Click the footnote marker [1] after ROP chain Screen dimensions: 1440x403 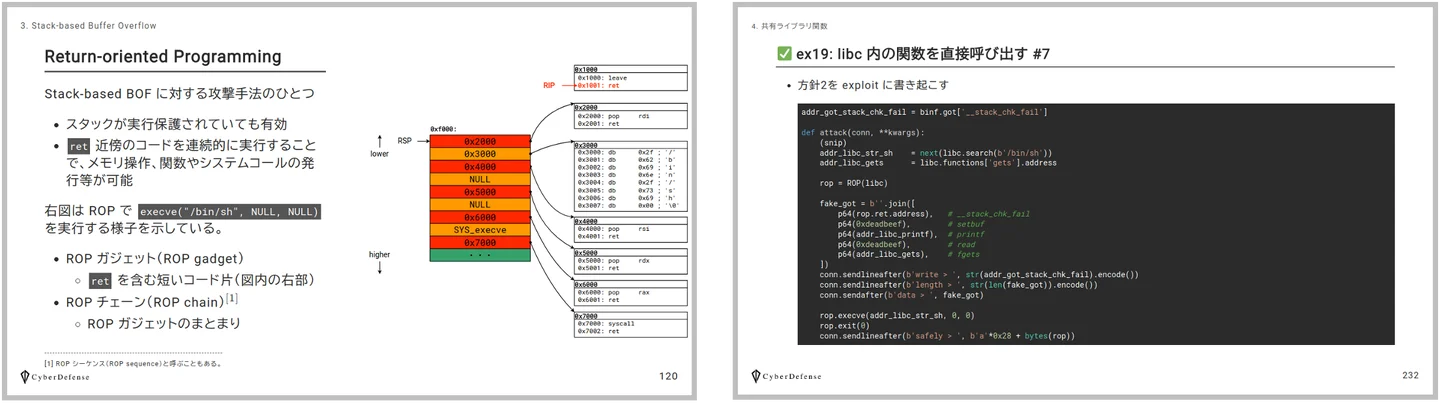[231, 298]
